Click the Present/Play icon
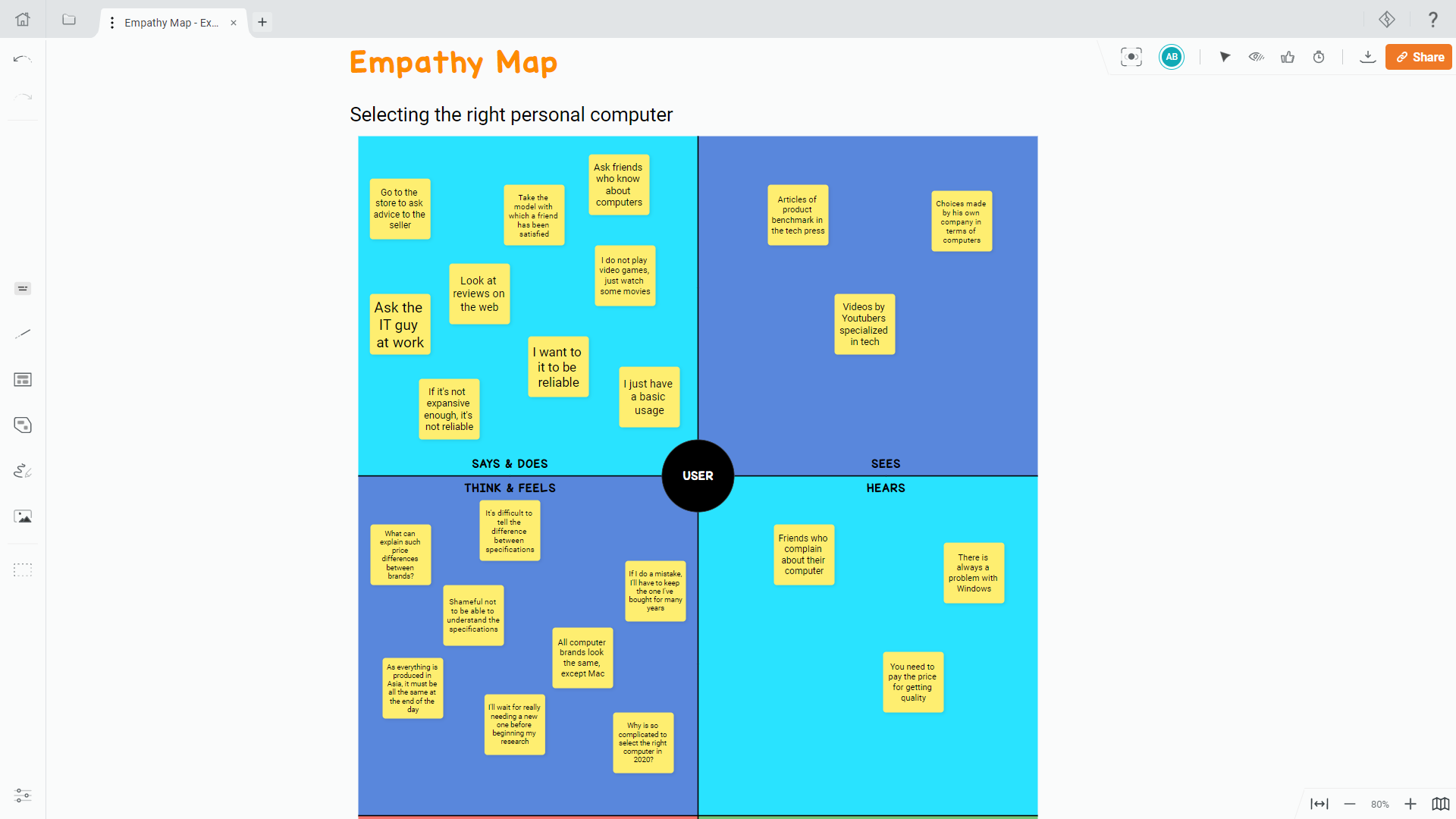This screenshot has height=819, width=1456. point(1225,57)
